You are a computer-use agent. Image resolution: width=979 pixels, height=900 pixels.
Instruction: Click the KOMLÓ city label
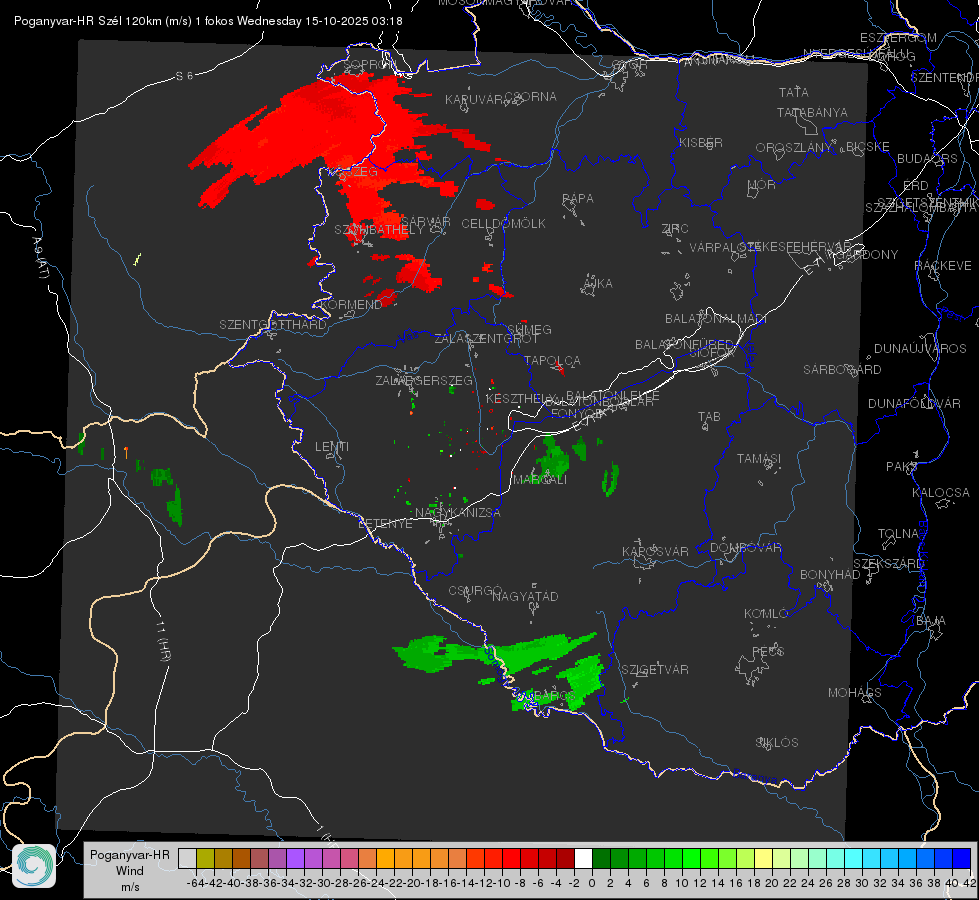[x=765, y=614]
